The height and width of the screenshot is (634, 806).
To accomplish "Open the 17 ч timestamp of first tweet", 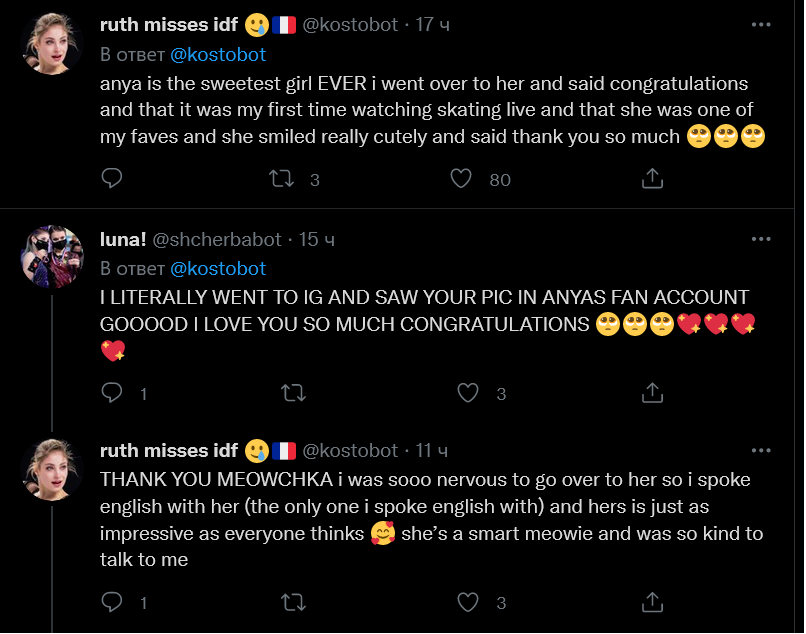I will point(432,25).
